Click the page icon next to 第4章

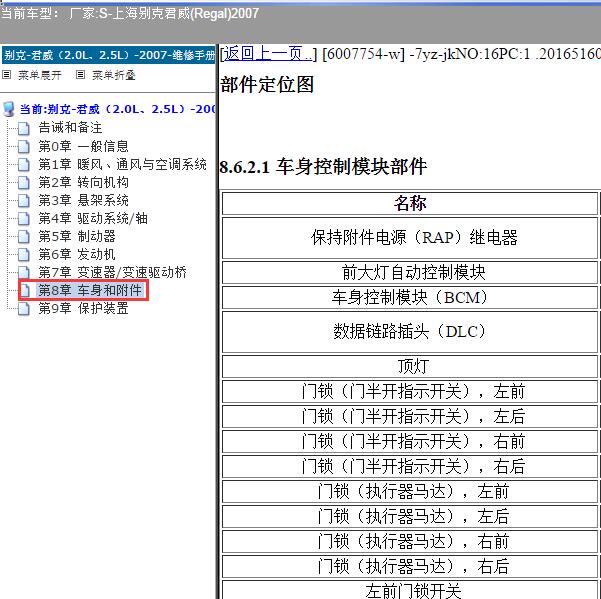coord(24,218)
